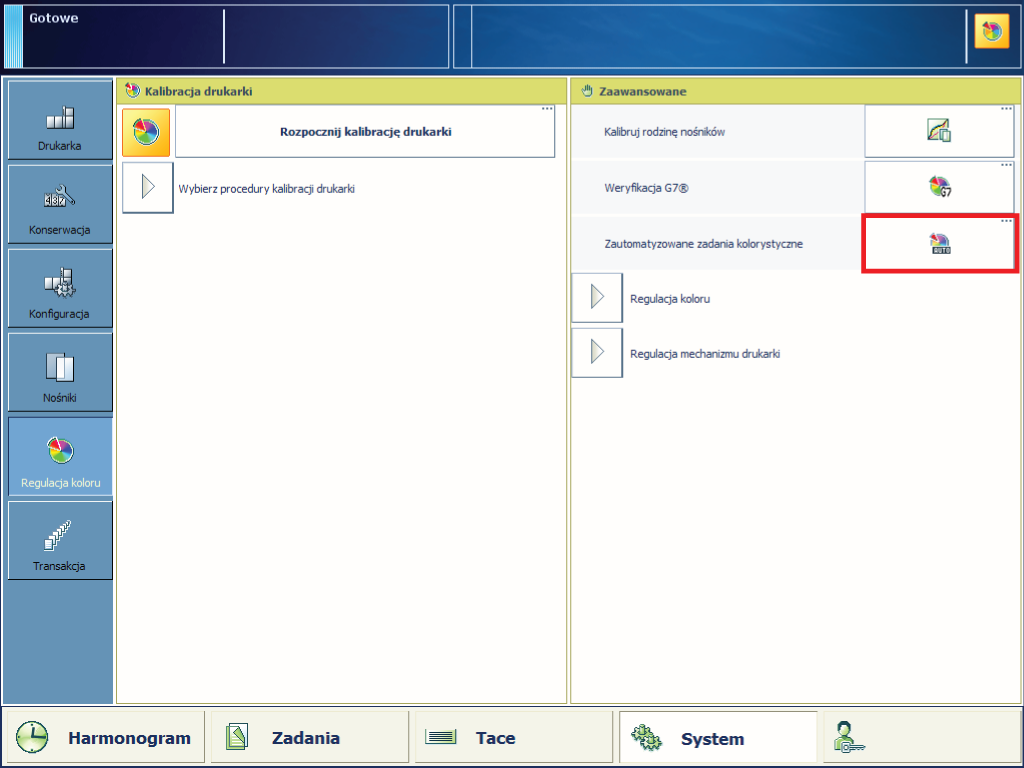Click the color wheel icon in top-right corner
This screenshot has width=1024, height=768.
pos(991,33)
